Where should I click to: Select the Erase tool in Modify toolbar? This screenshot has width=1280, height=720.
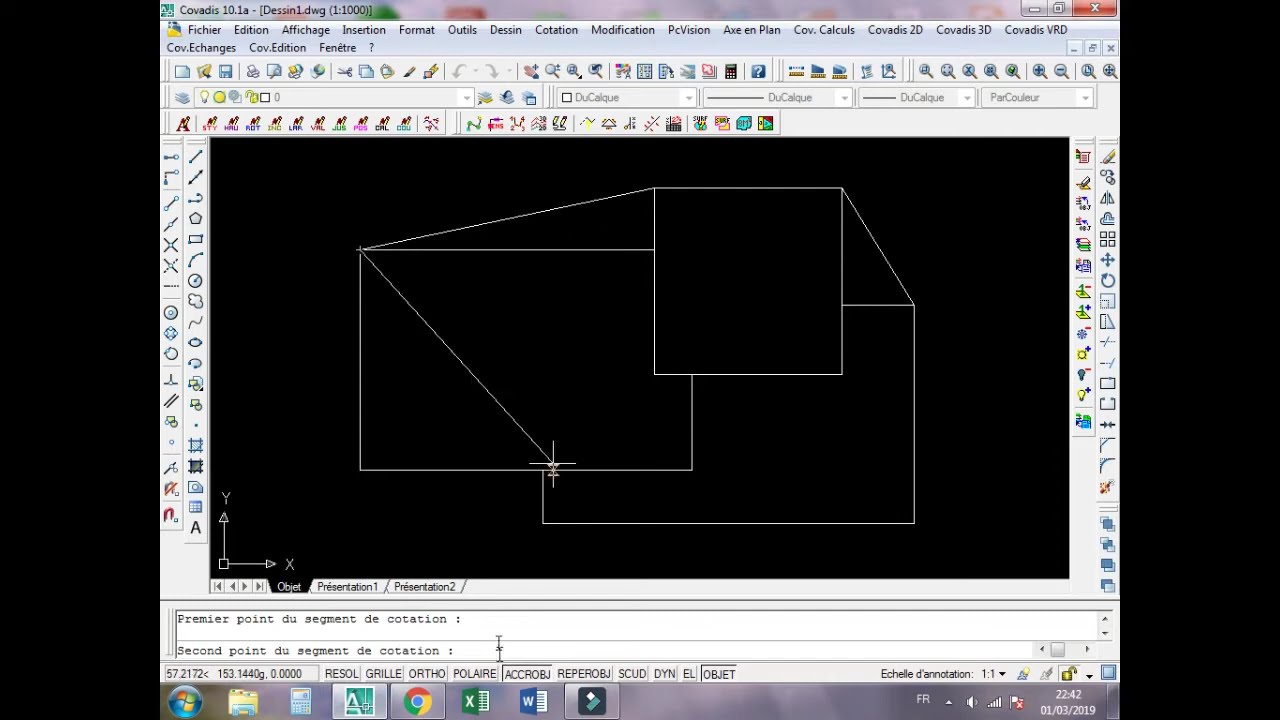pos(1108,157)
